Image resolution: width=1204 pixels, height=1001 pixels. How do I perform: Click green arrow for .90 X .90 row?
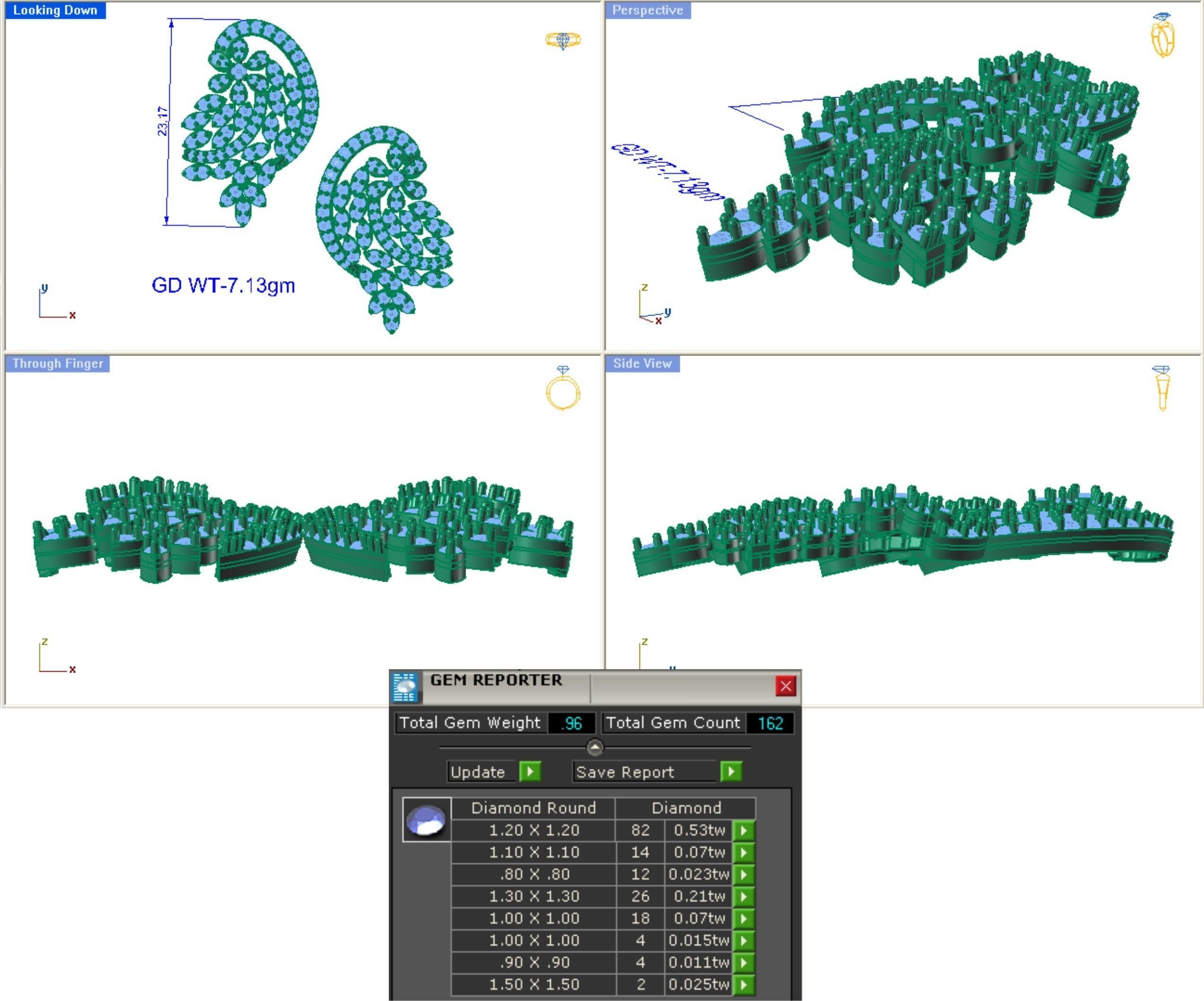pyautogui.click(x=744, y=962)
